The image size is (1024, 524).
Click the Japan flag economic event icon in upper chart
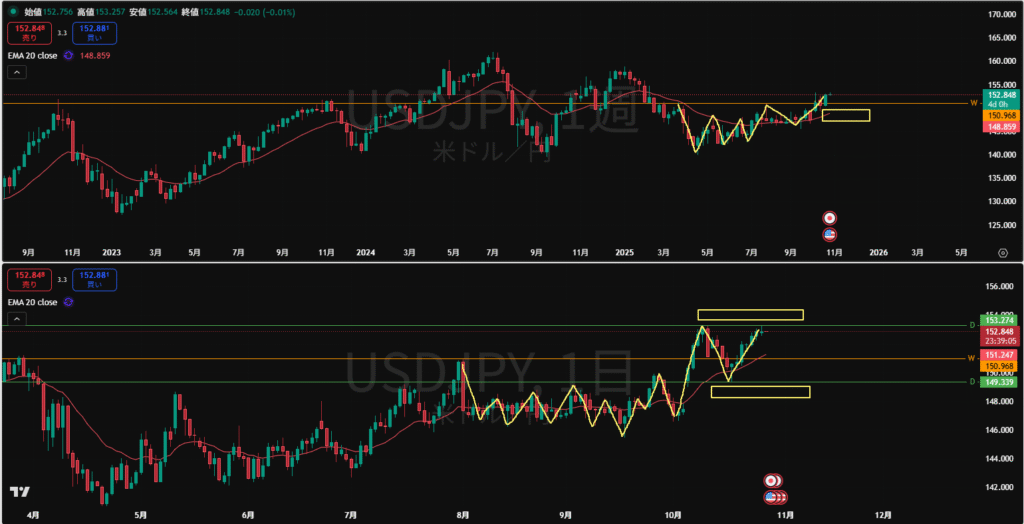[x=829, y=217]
